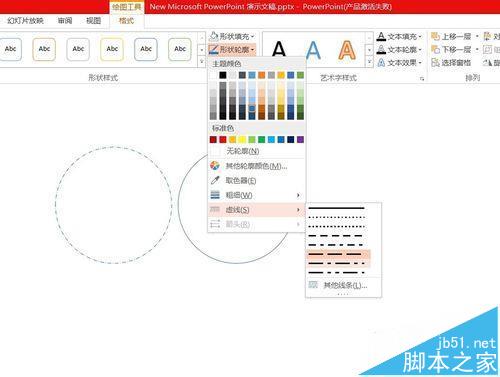Image resolution: width=500 pixels, height=377 pixels.
Task: Pick gold from the theme colors row
Action: tap(281, 75)
